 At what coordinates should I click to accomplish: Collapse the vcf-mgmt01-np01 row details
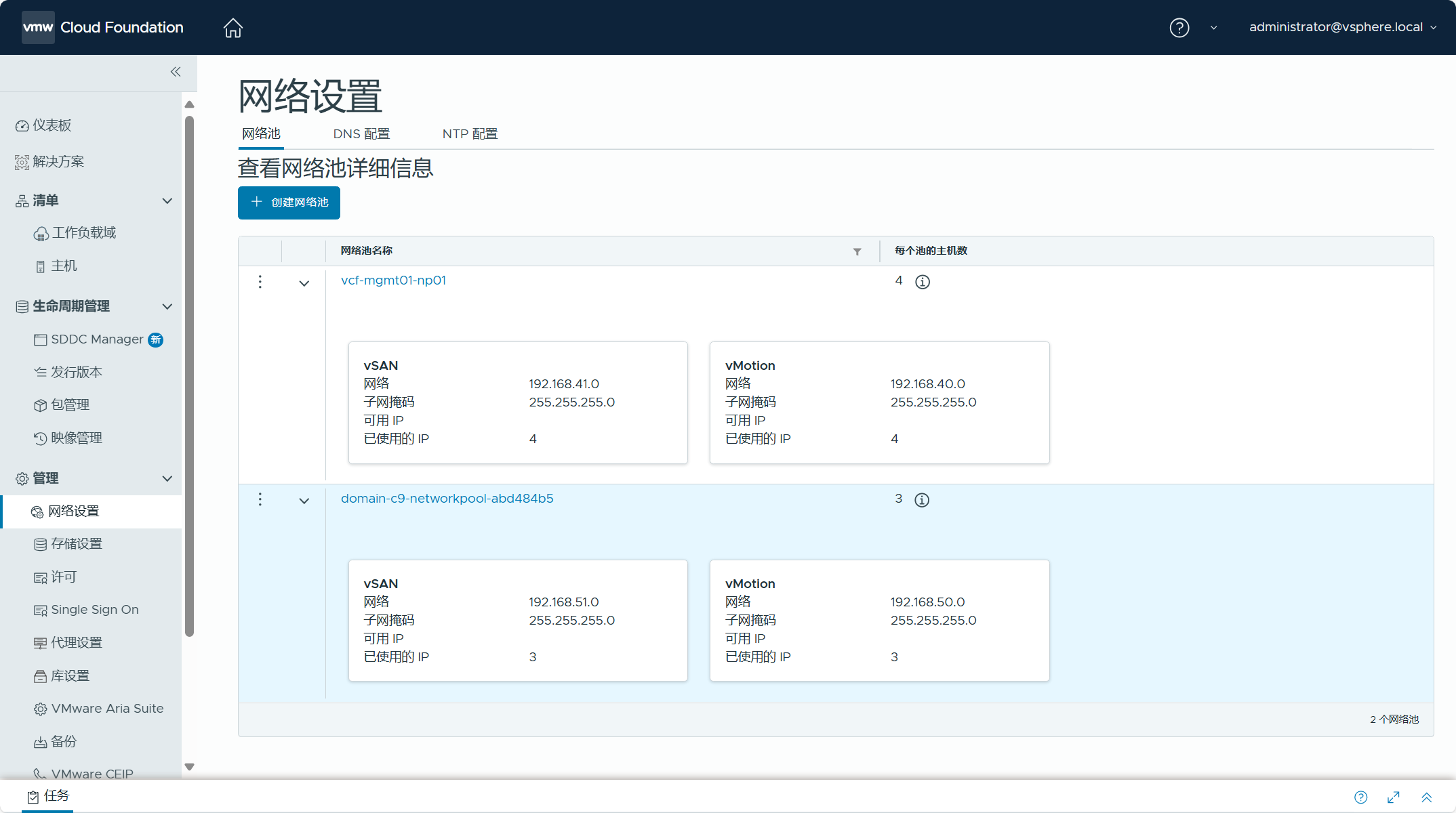[304, 283]
